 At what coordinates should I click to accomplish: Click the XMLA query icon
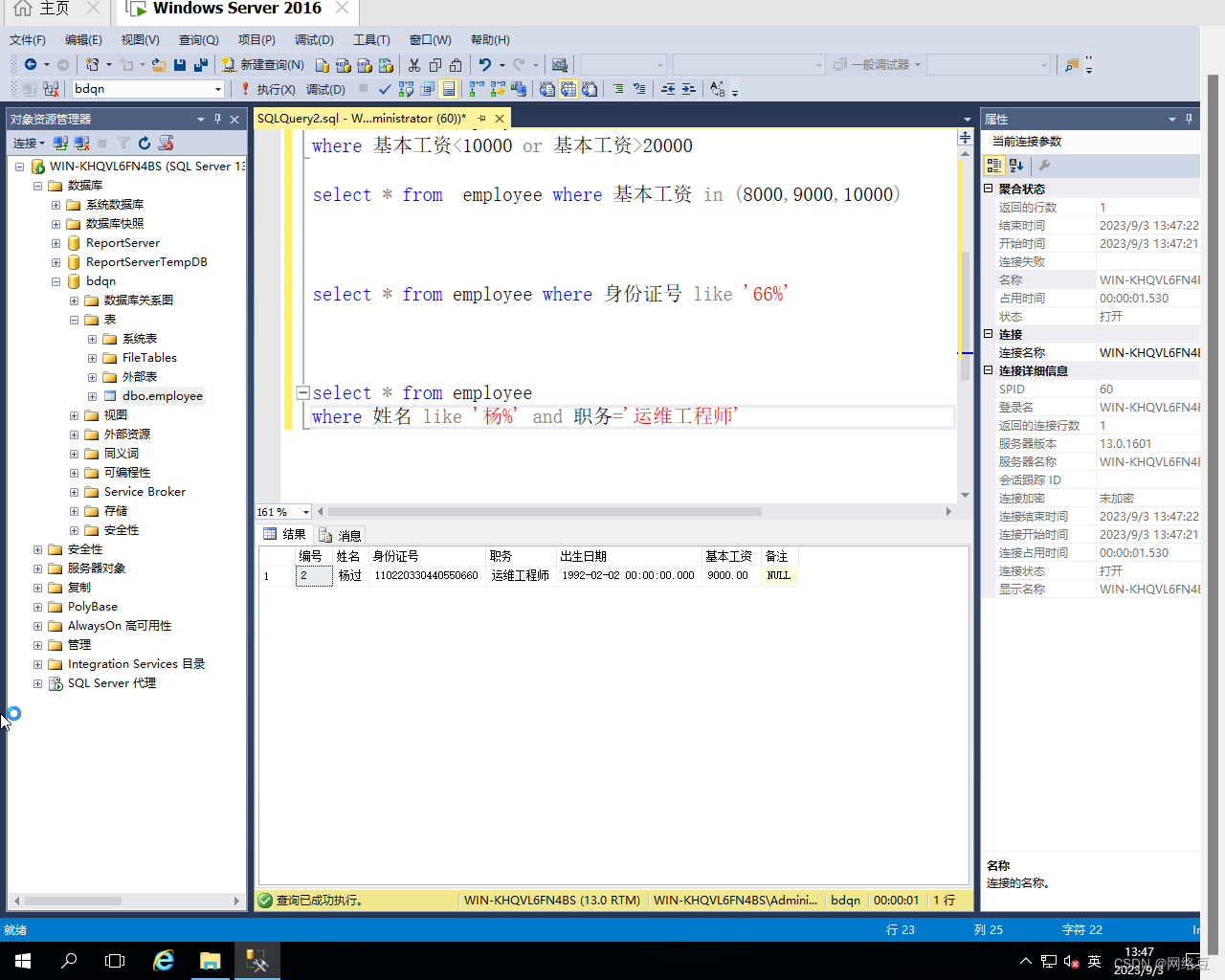(x=386, y=65)
